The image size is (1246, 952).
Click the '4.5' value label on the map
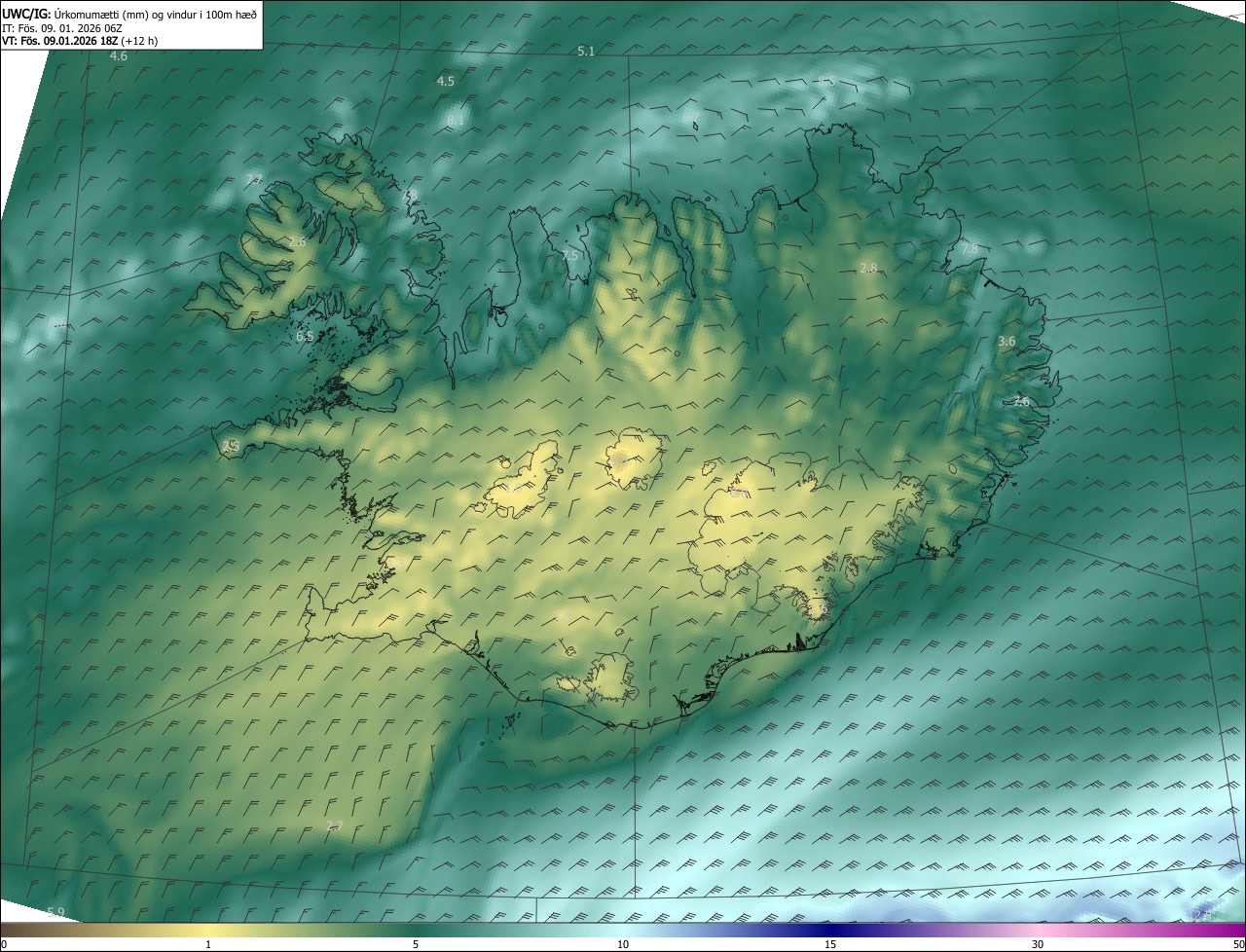446,82
